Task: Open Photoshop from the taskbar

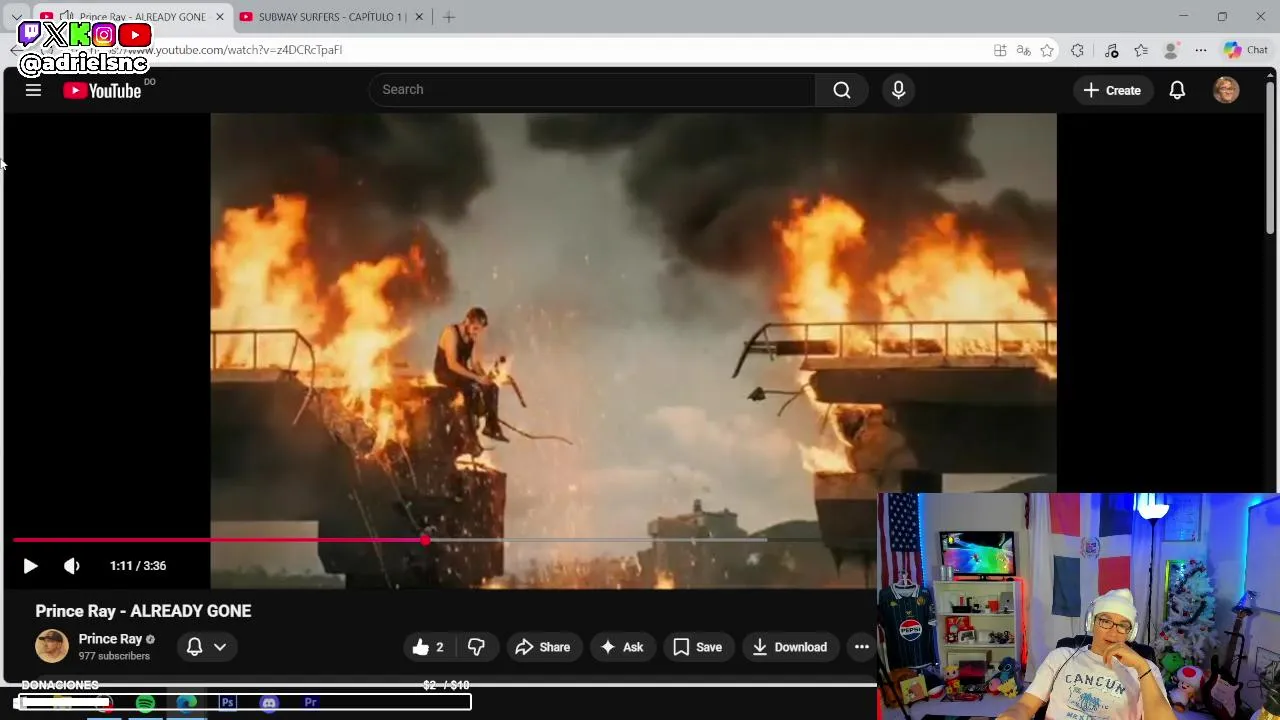Action: pos(228,703)
